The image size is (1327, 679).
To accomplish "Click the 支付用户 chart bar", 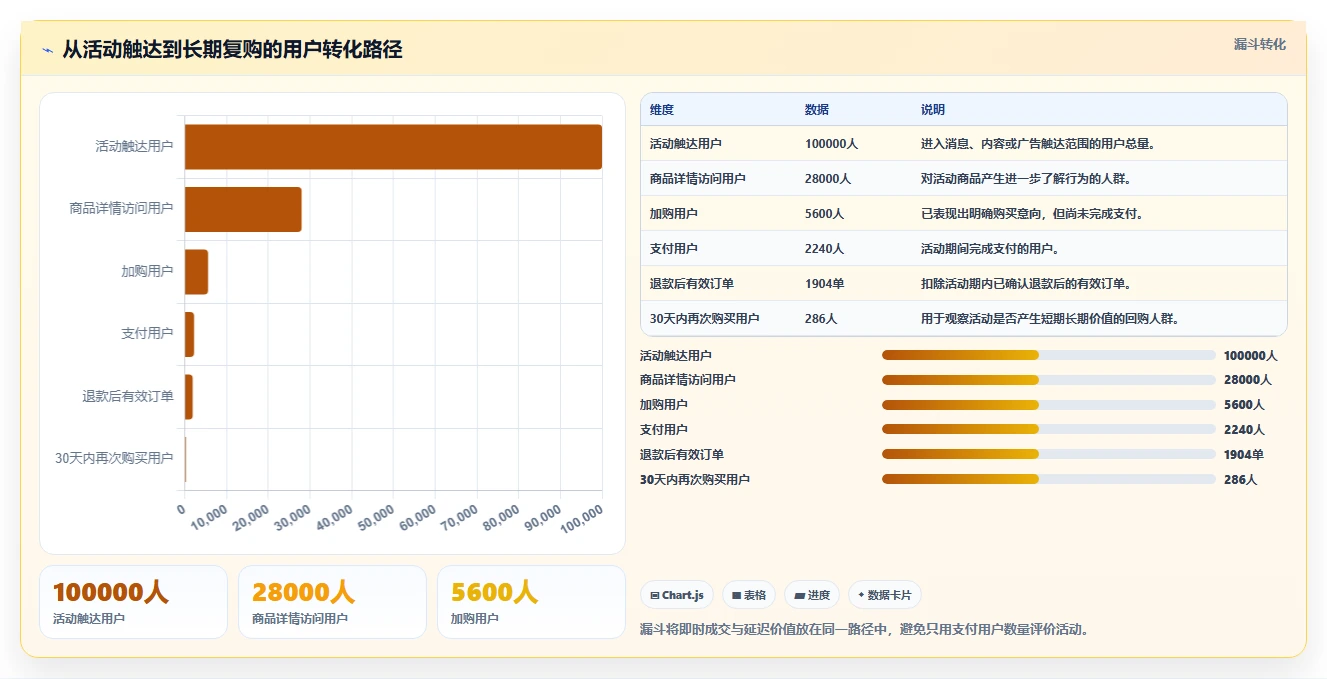I will (189, 334).
